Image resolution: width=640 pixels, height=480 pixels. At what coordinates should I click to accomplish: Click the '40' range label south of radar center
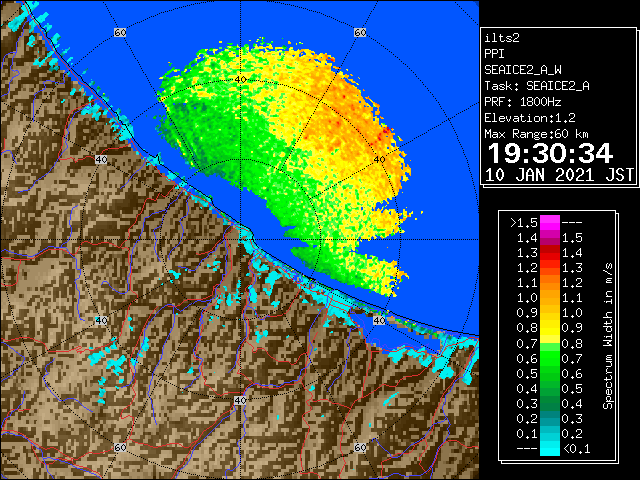click(240, 400)
